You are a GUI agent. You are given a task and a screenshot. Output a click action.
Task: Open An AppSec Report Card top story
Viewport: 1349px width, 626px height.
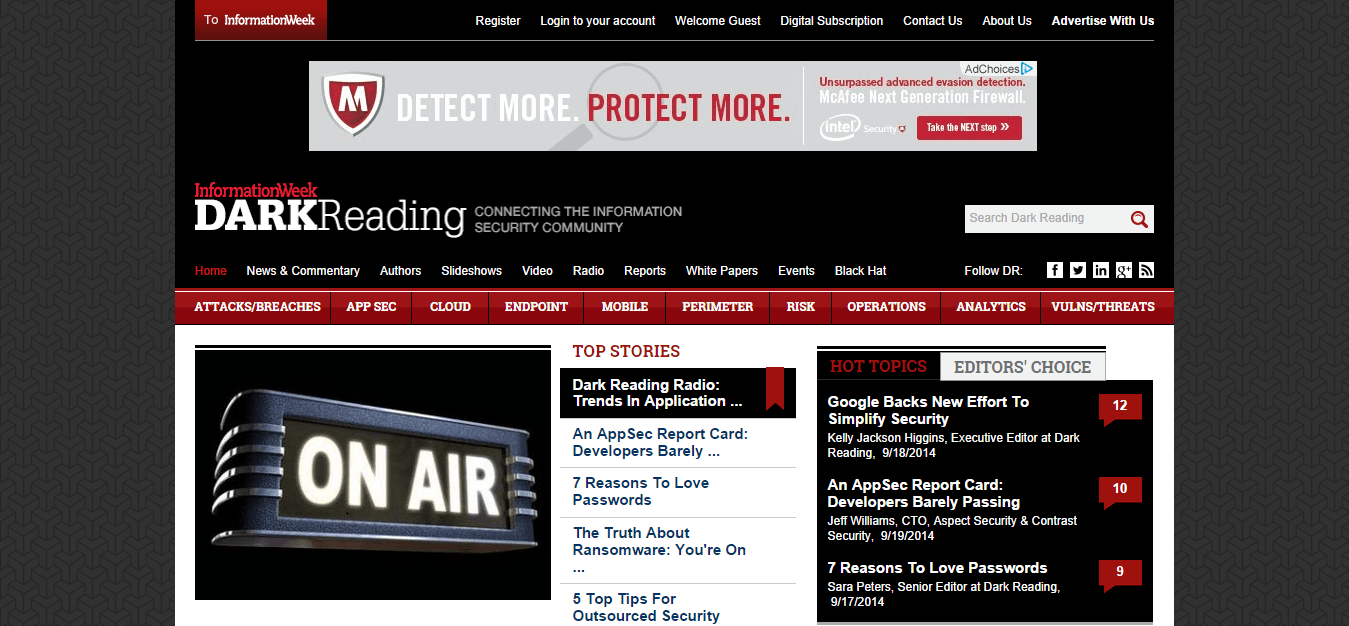coord(660,442)
